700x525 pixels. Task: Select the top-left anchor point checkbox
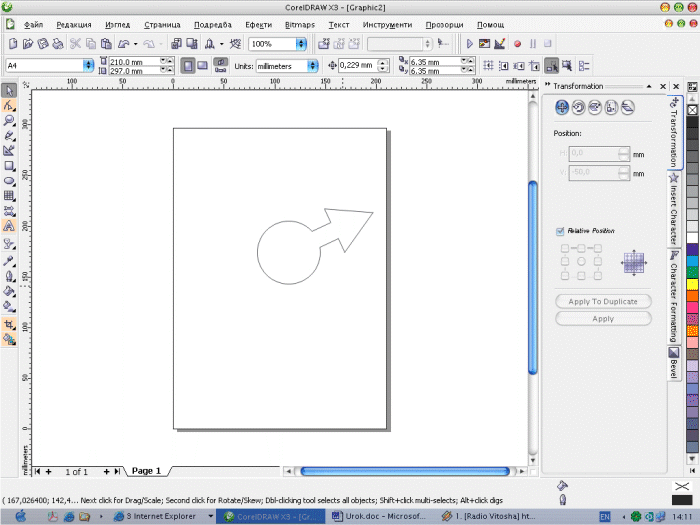click(565, 248)
